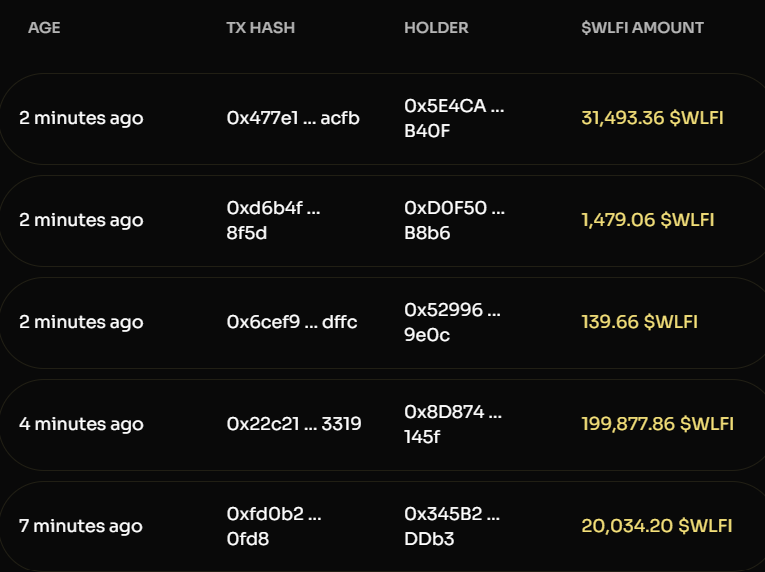Select the 31,493.36 $WLFI amount
This screenshot has width=765, height=572.
[x=652, y=118]
